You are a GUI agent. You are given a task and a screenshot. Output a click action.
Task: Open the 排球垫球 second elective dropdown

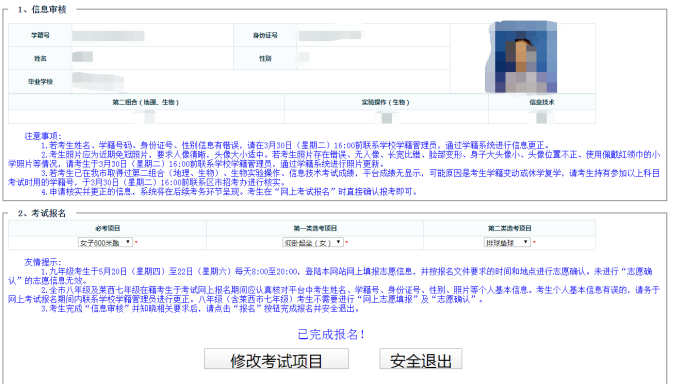(x=507, y=242)
